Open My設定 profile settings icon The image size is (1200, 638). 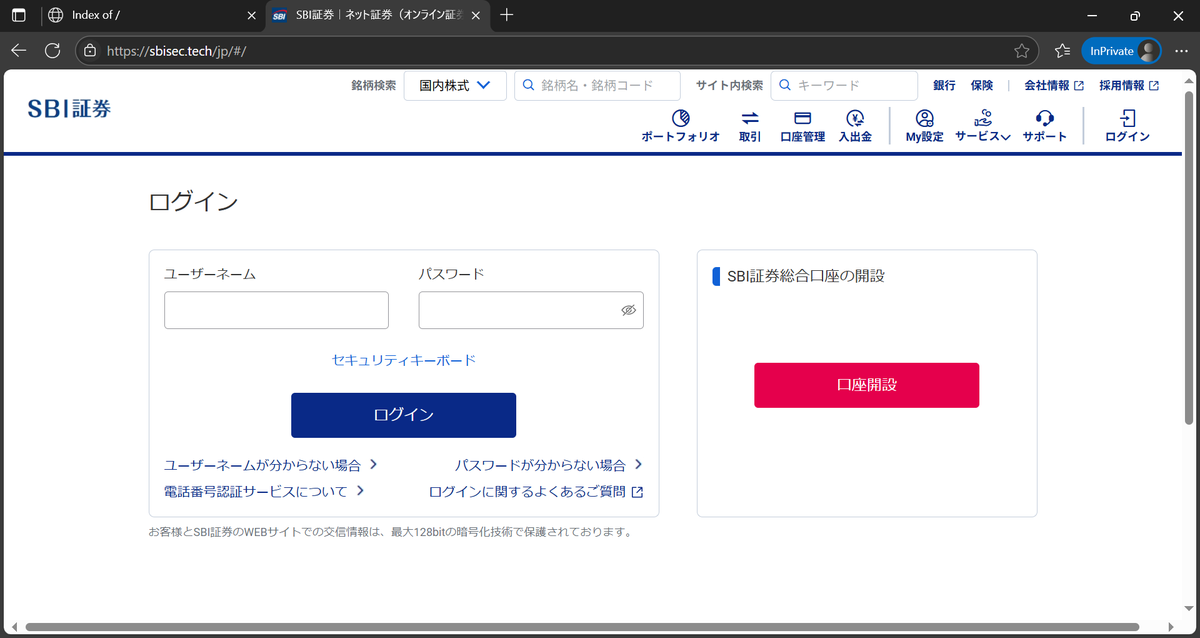924,119
